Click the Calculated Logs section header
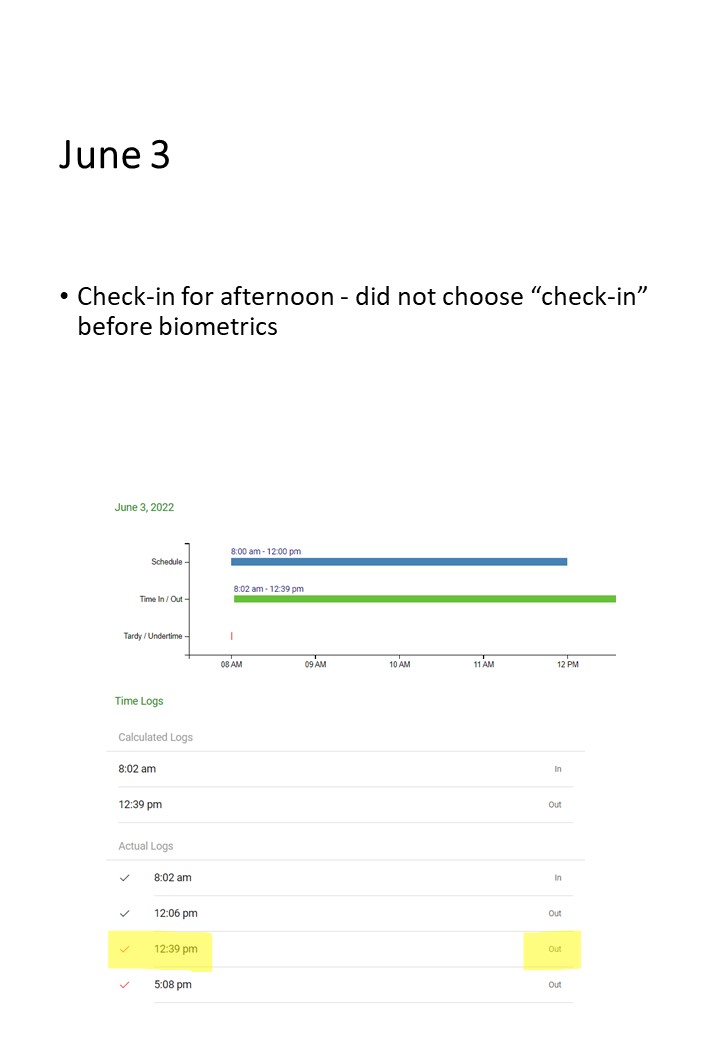720x1040 pixels. click(155, 737)
